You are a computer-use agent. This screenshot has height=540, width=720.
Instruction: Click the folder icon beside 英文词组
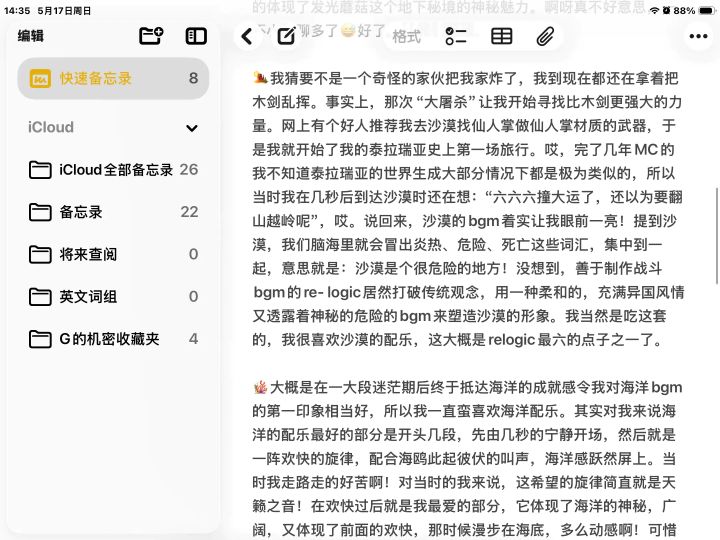[40, 297]
